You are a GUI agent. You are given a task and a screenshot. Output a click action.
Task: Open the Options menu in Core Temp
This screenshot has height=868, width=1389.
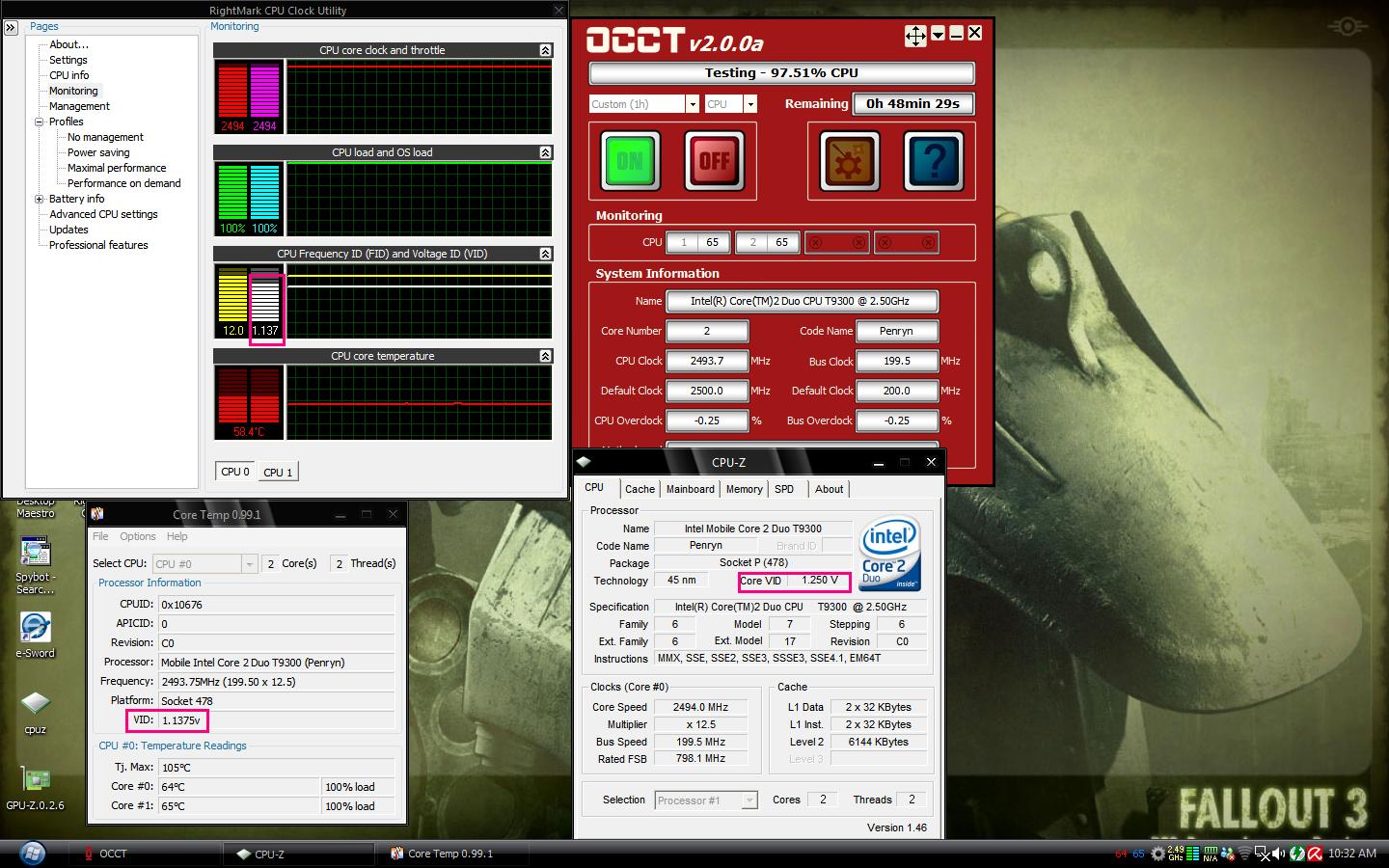click(x=138, y=536)
